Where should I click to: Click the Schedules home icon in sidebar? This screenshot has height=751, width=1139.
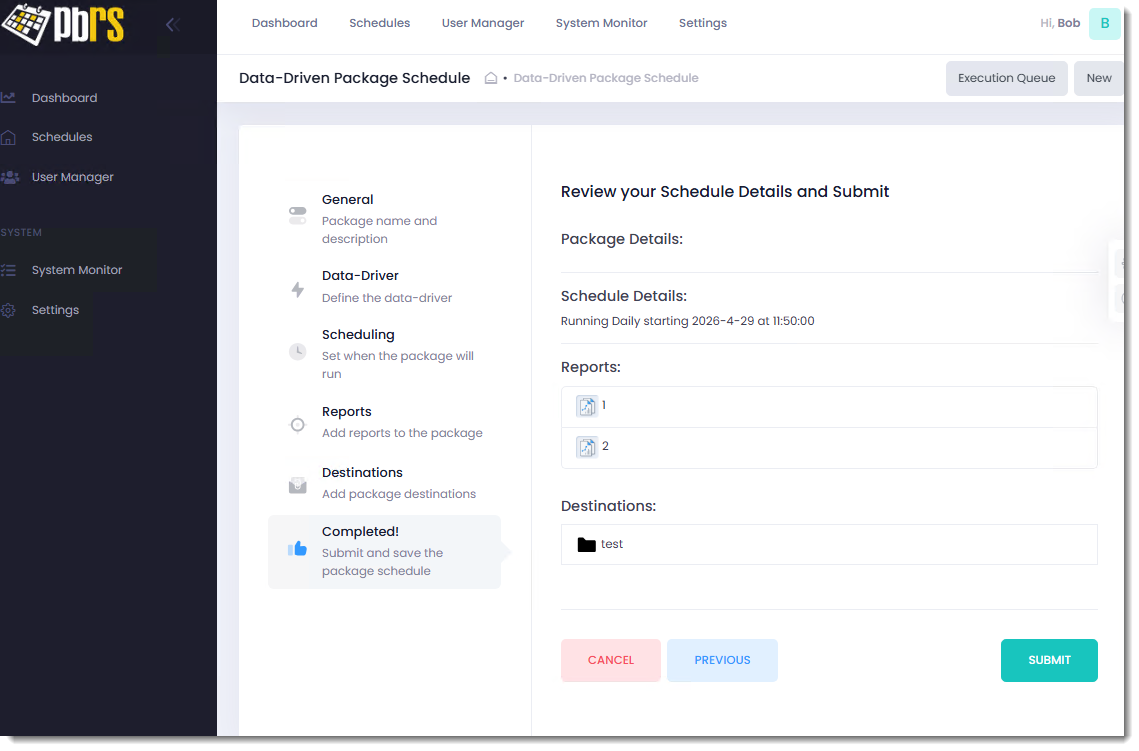point(9,137)
